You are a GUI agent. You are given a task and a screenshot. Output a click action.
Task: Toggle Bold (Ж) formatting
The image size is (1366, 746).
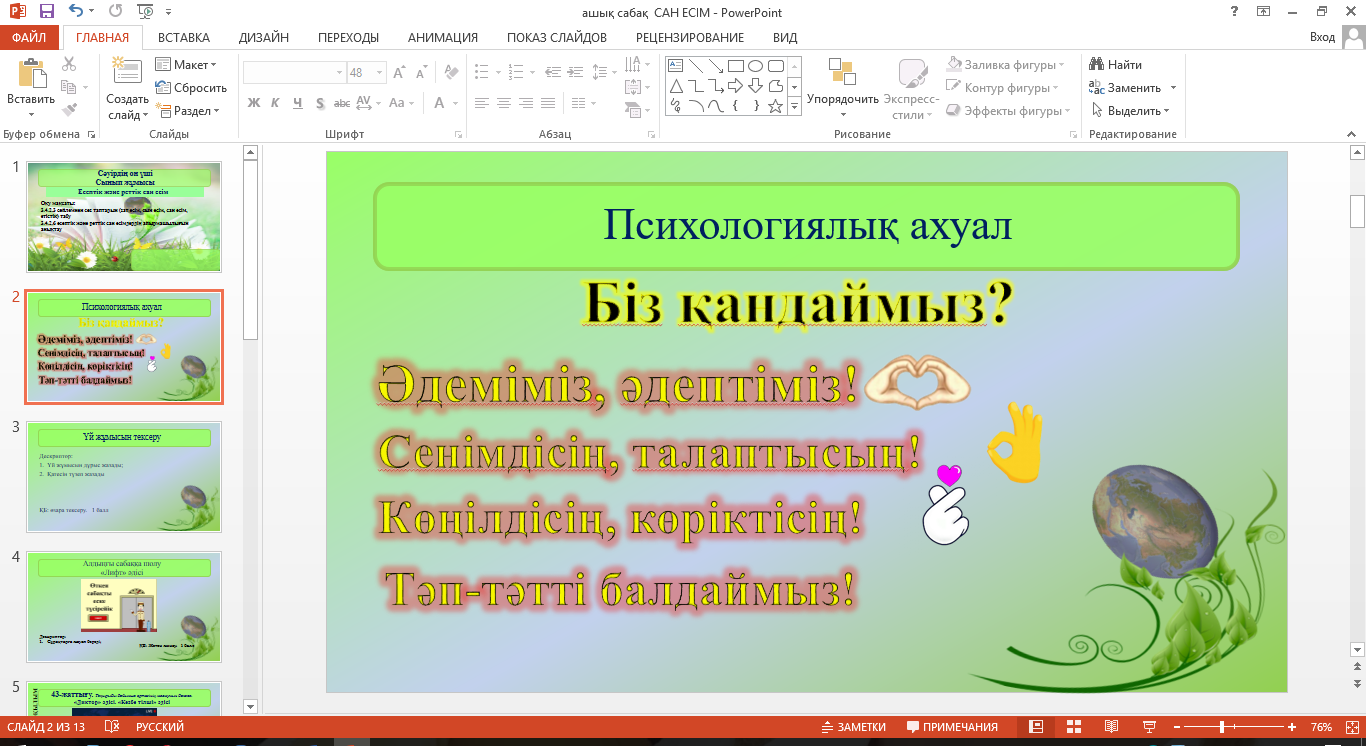coord(253,102)
